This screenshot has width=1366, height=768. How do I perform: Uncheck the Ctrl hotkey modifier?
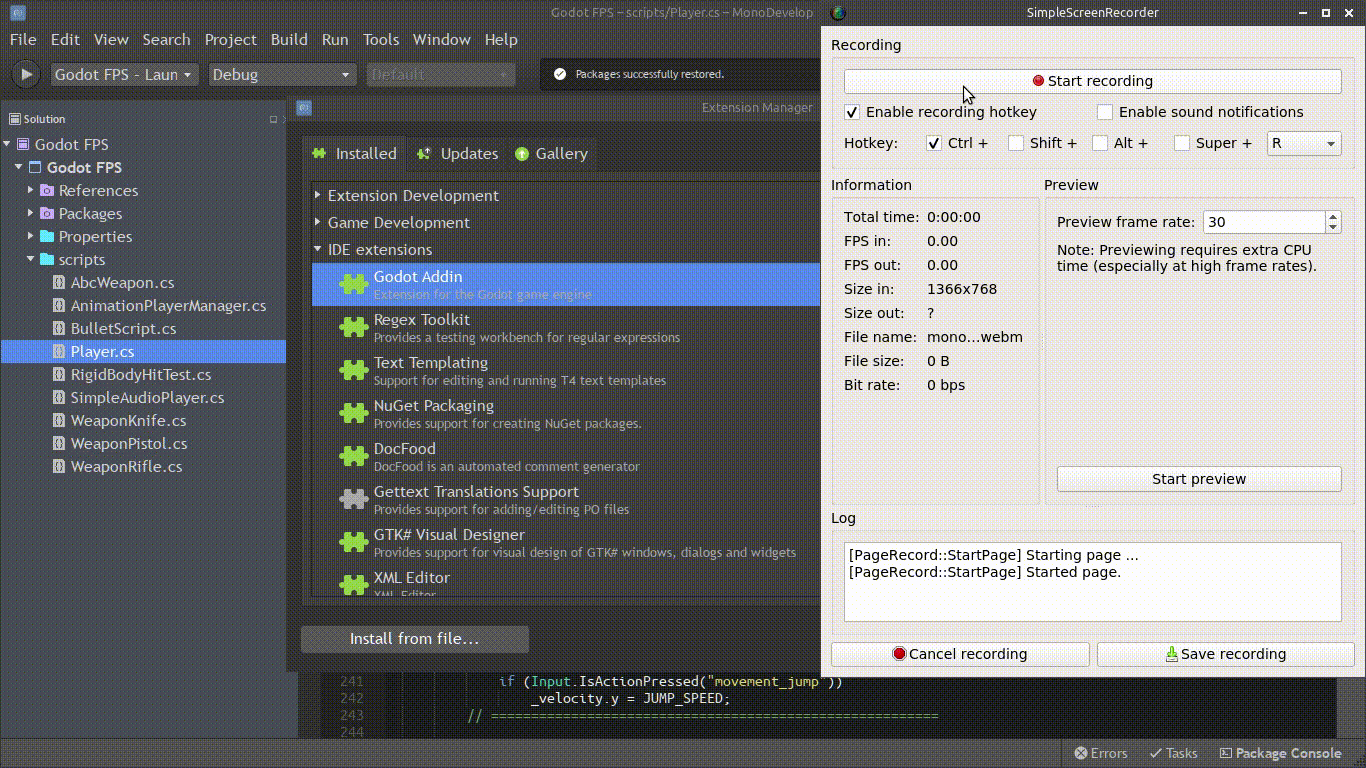[933, 143]
